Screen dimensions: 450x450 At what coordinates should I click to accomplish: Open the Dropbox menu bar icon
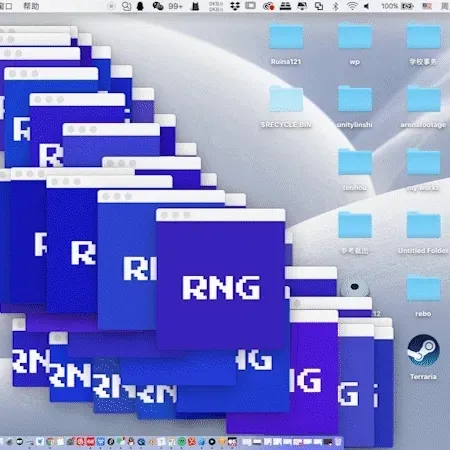[x=235, y=6]
